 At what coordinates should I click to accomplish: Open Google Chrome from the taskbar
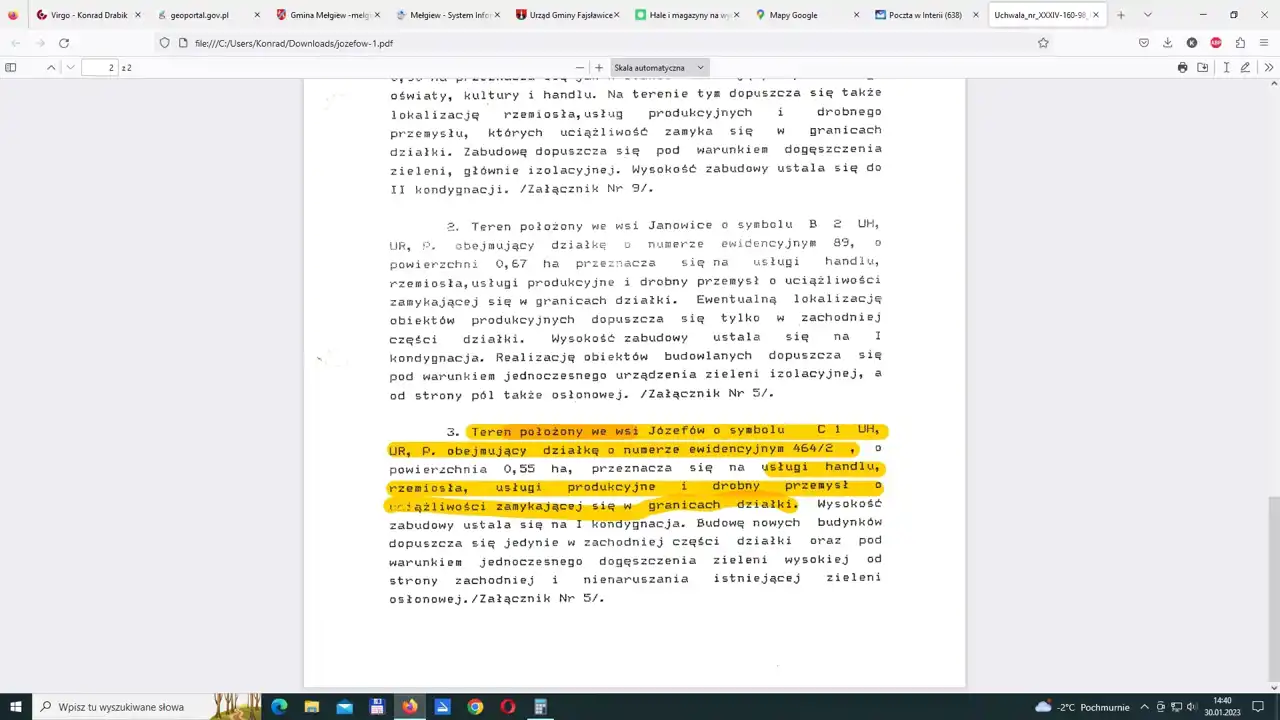pyautogui.click(x=475, y=707)
